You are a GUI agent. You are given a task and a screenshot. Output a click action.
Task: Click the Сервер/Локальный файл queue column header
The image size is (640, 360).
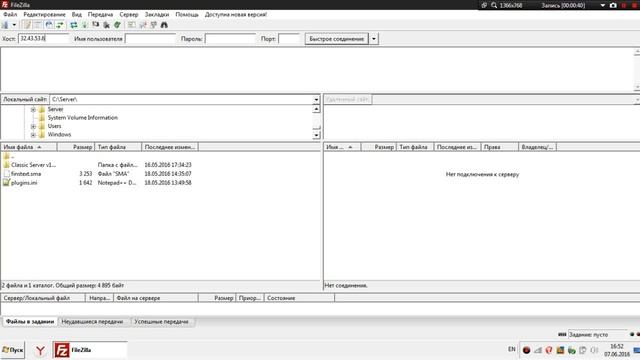point(43,298)
